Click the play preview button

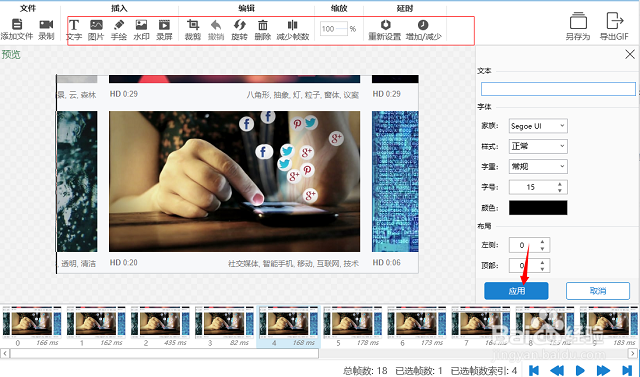click(580, 370)
